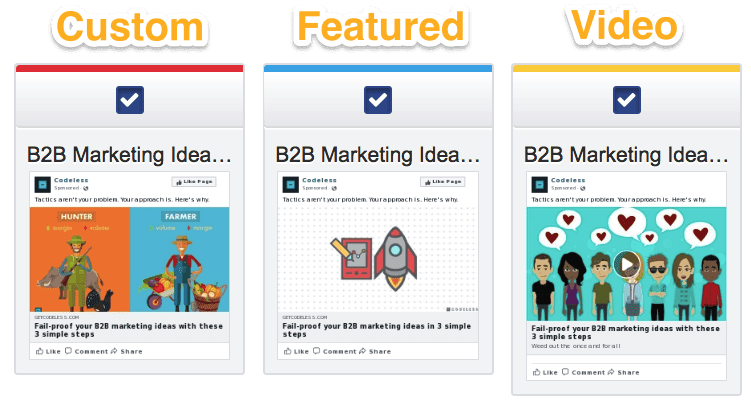Screen dimensions: 751x406
Task: Click the Codeless avatar in Custom ad
Action: (43, 184)
